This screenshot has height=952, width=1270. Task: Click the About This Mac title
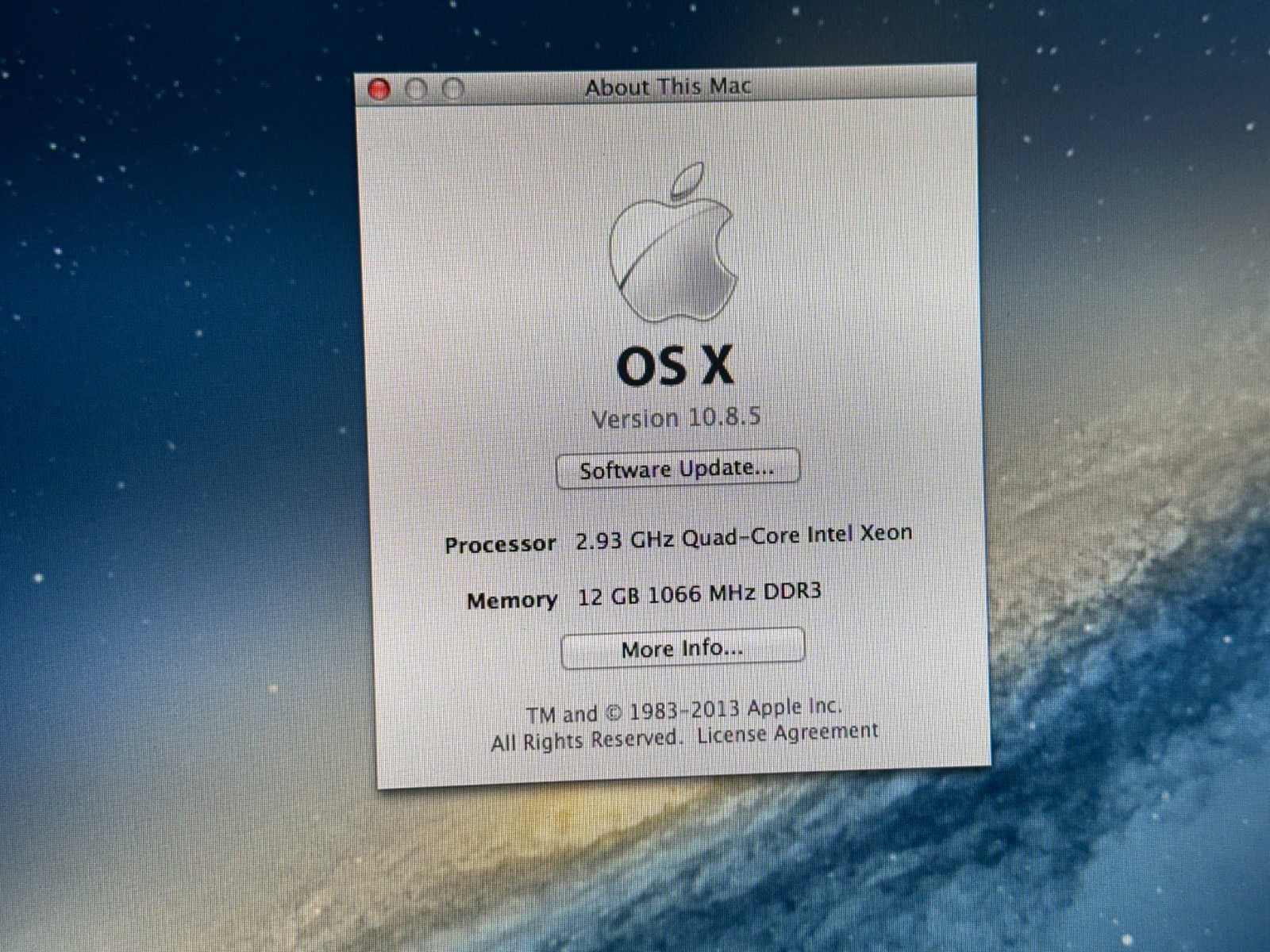tap(668, 86)
